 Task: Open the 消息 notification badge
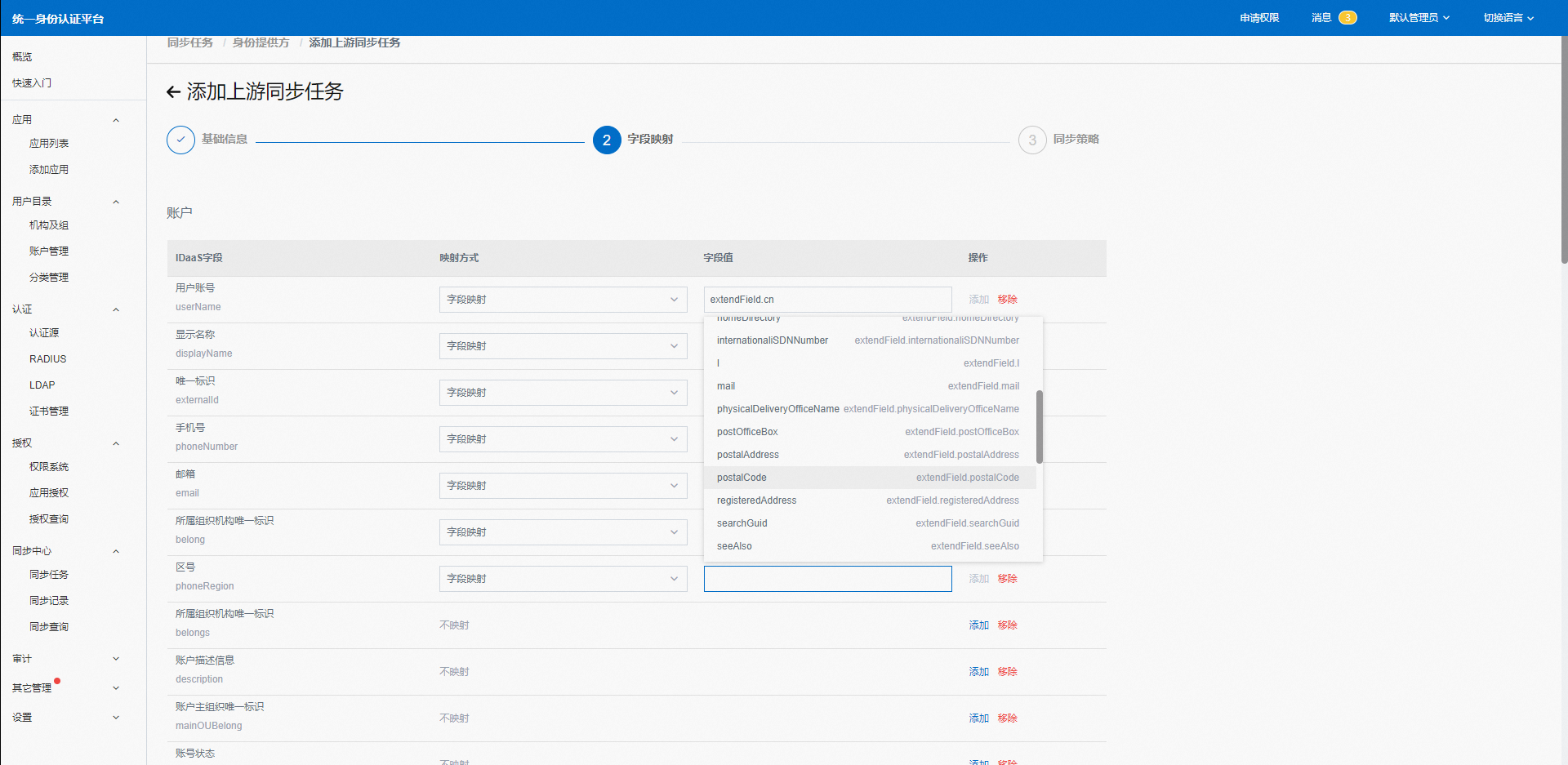(x=1347, y=18)
